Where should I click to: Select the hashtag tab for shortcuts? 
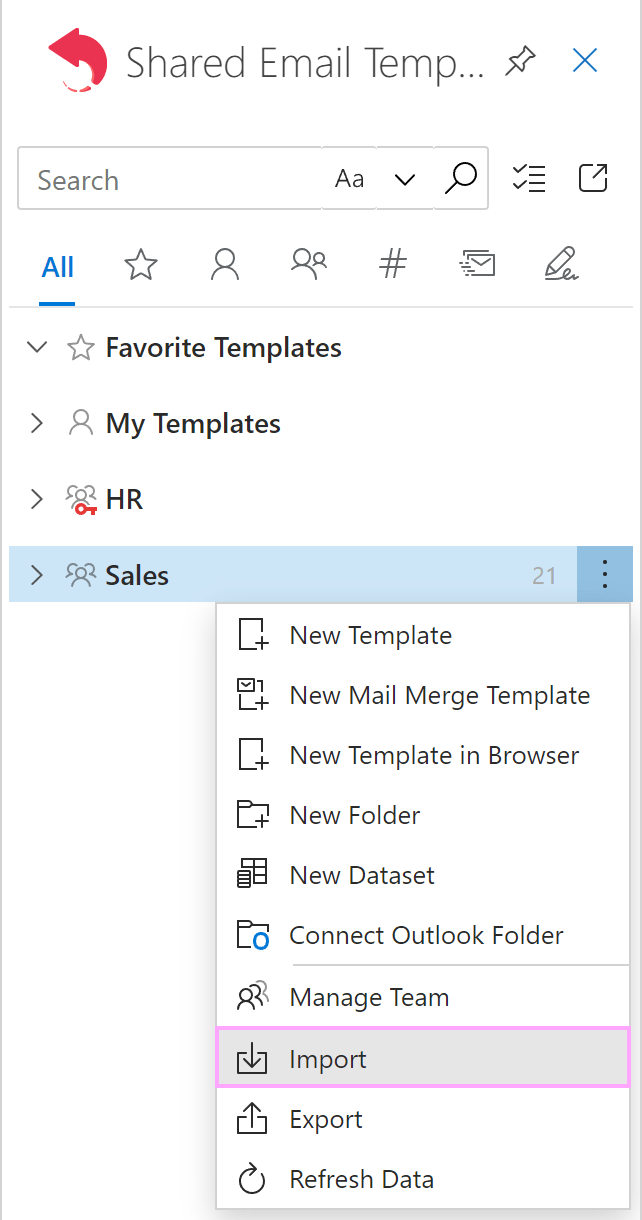pyautogui.click(x=392, y=264)
